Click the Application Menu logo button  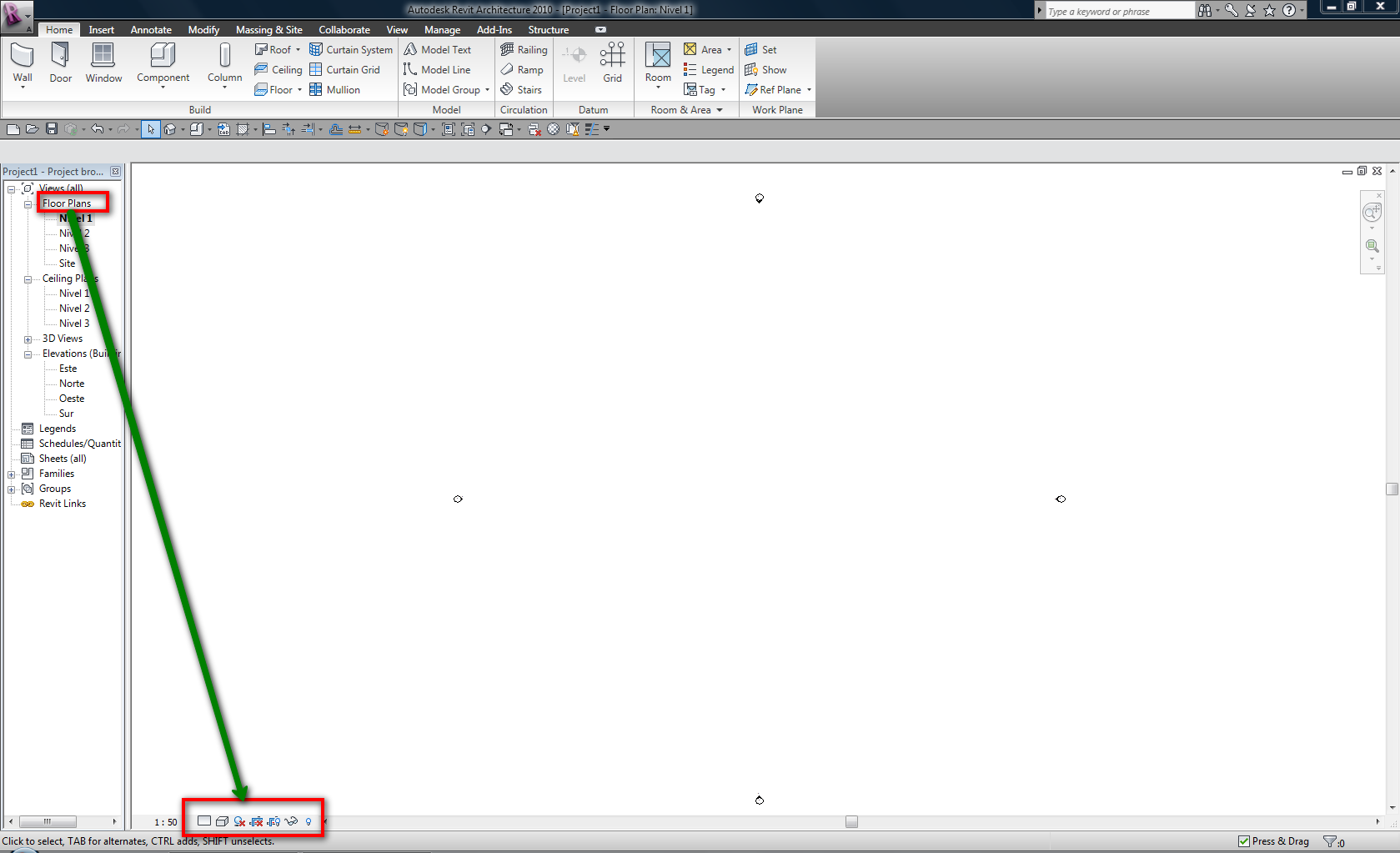pyautogui.click(x=16, y=16)
